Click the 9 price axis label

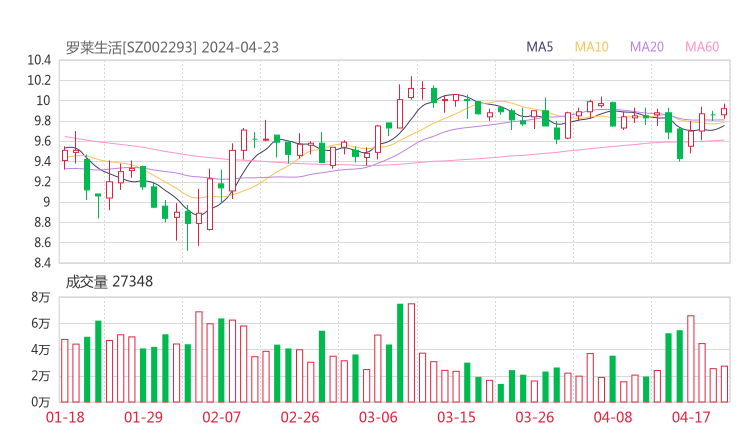pyautogui.click(x=47, y=202)
